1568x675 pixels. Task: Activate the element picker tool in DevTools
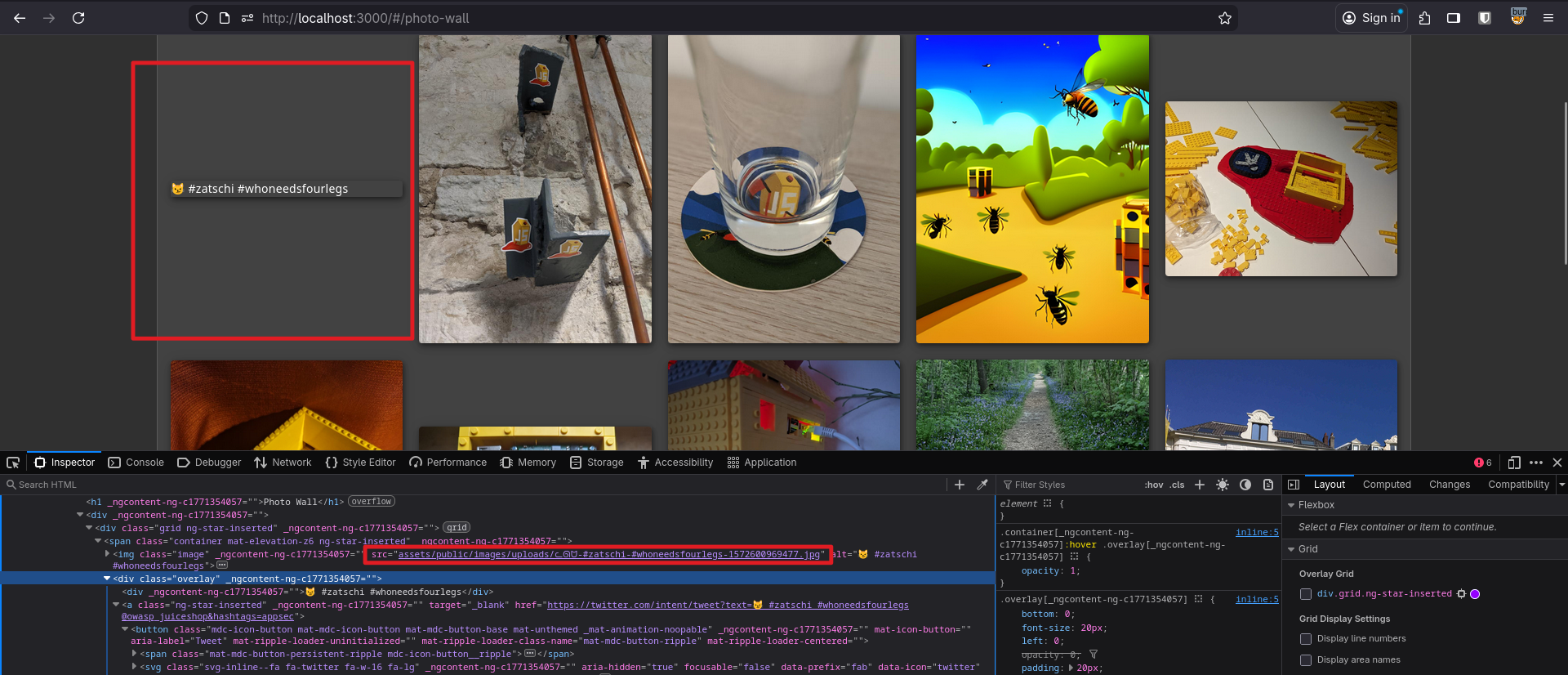13,463
